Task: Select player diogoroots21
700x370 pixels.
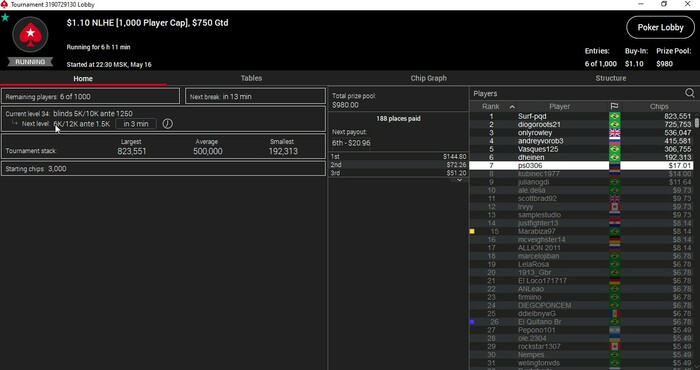Action: [581, 125]
